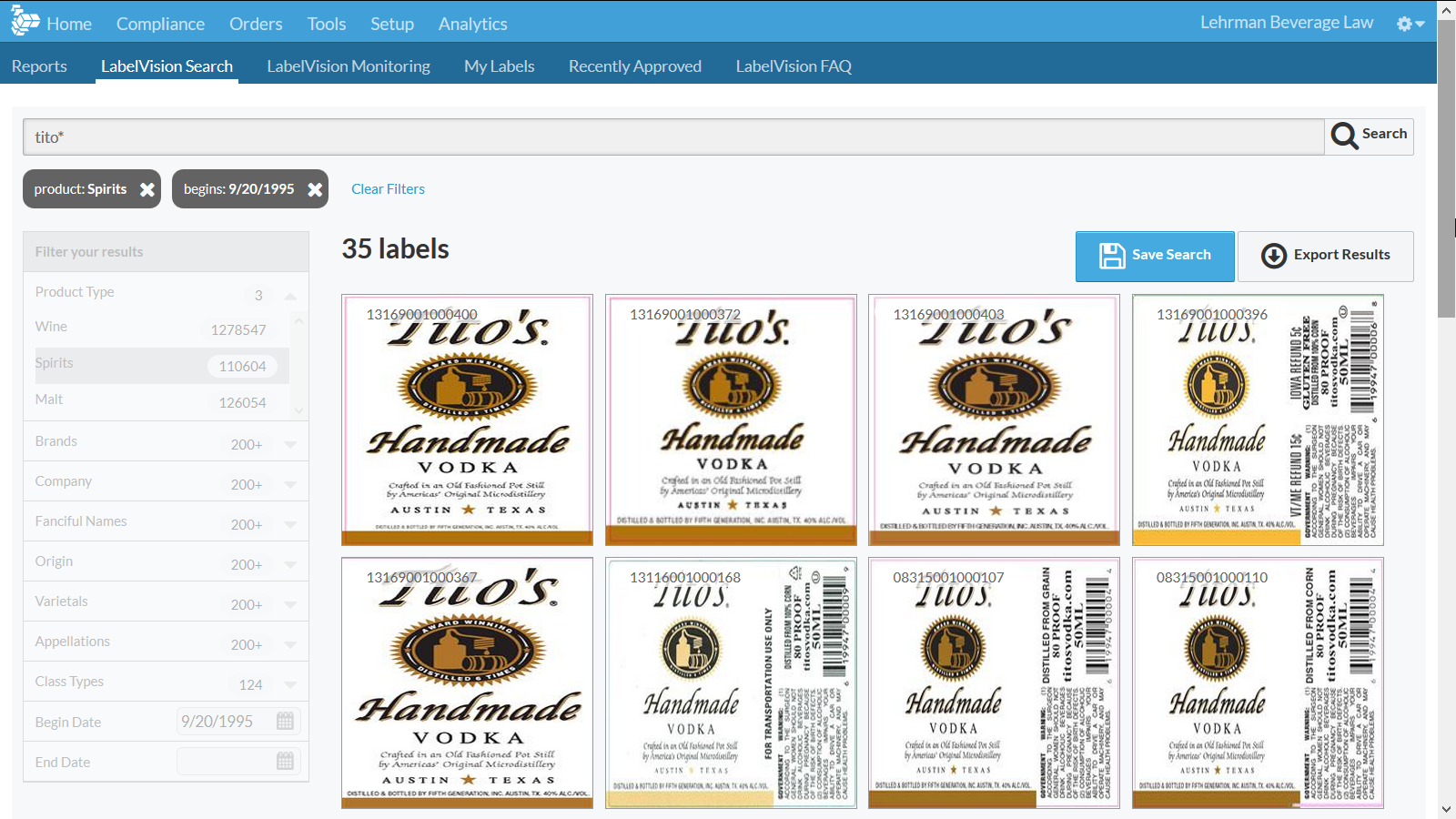The height and width of the screenshot is (819, 1456).
Task: Click the Product Type list scroll-down arrow
Action: (298, 411)
